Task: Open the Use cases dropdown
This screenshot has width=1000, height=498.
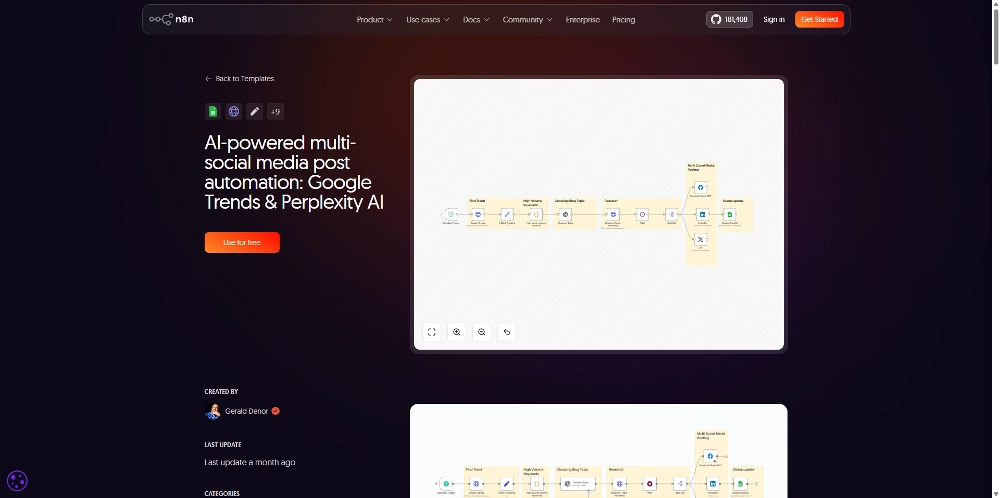Action: tap(427, 19)
